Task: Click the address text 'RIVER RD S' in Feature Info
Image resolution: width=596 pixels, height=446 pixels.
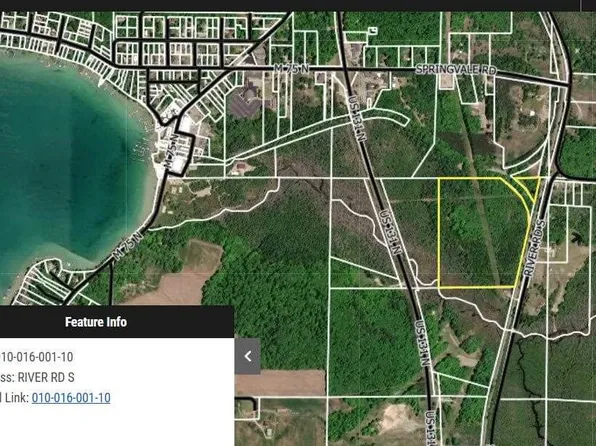Action: coord(46,377)
